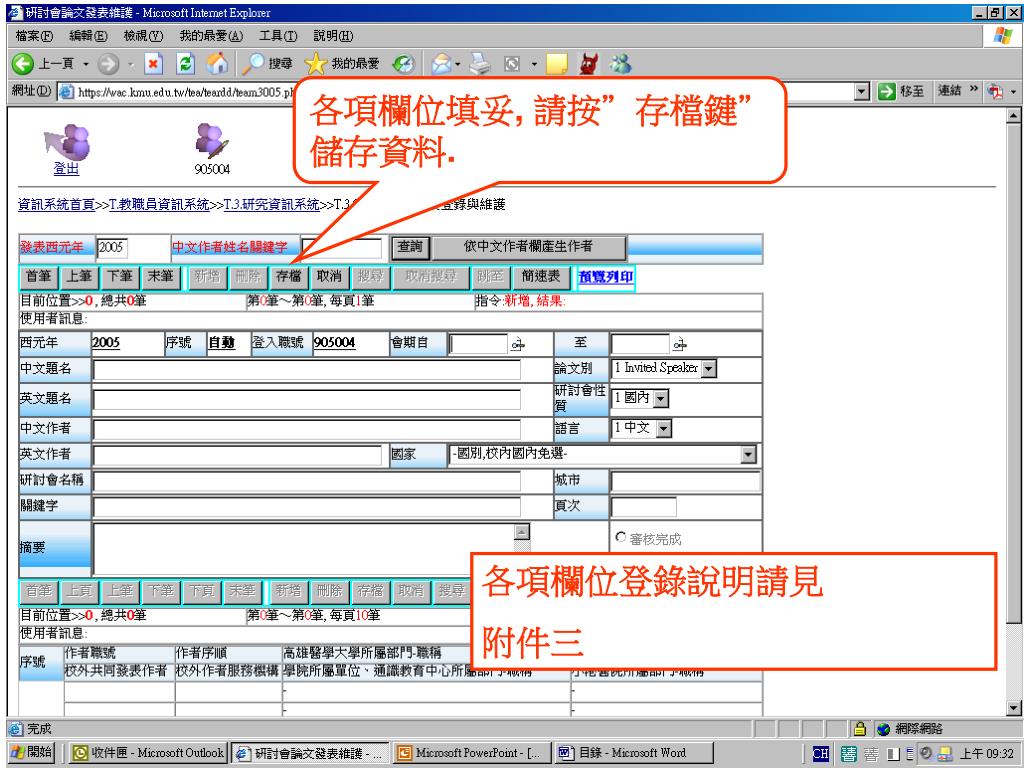
Task: Click the 摘要 textarea scroll up arrow
Action: tap(521, 532)
